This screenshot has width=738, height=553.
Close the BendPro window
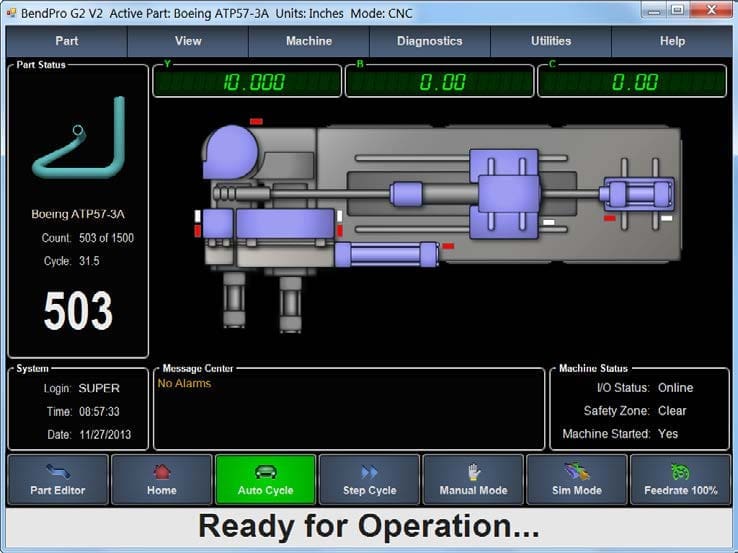[x=712, y=10]
